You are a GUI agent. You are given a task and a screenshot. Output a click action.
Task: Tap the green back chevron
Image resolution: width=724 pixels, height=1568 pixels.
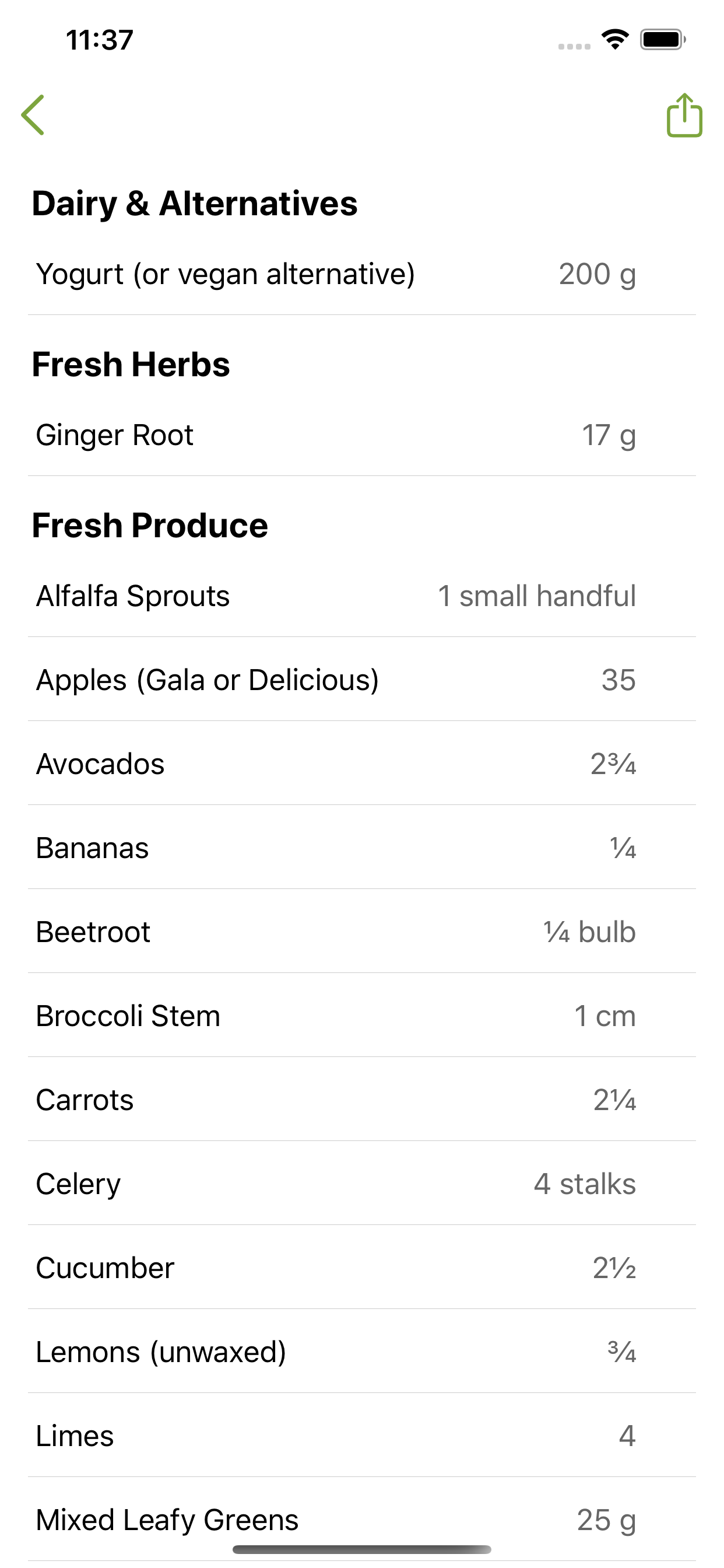point(33,115)
